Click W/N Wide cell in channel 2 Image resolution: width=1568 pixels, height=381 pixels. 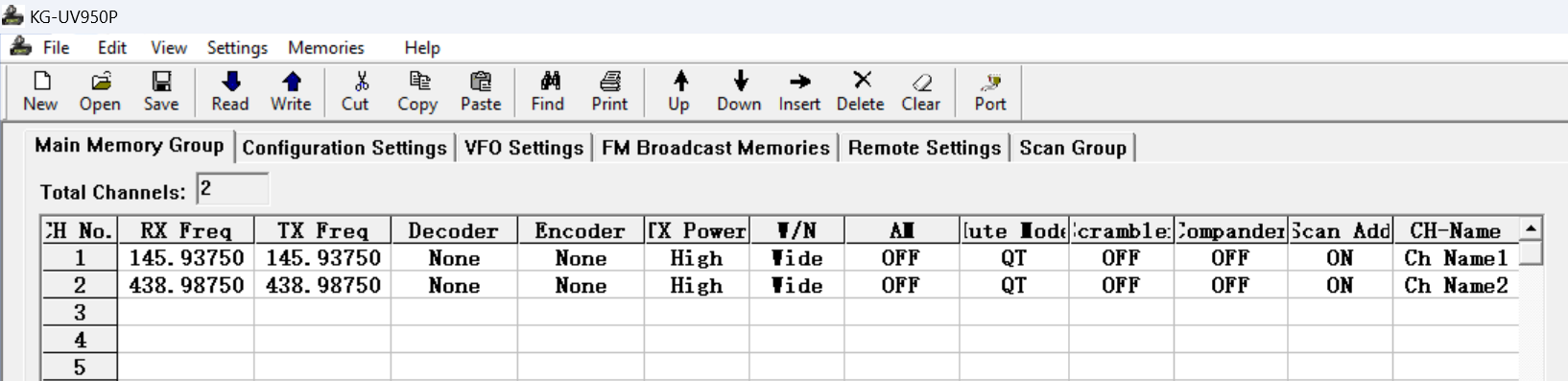(797, 285)
